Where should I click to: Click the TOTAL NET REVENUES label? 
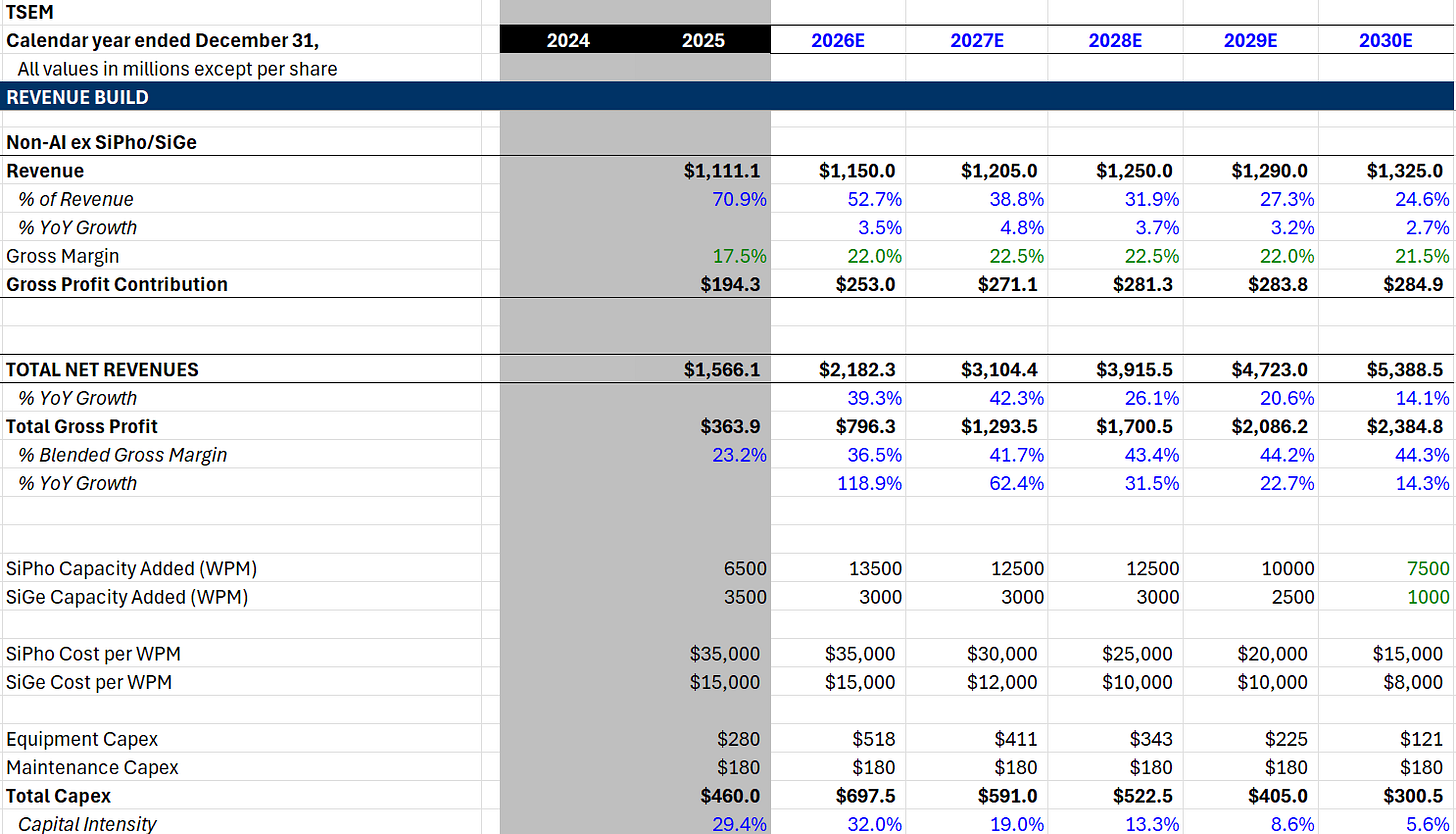coord(102,369)
